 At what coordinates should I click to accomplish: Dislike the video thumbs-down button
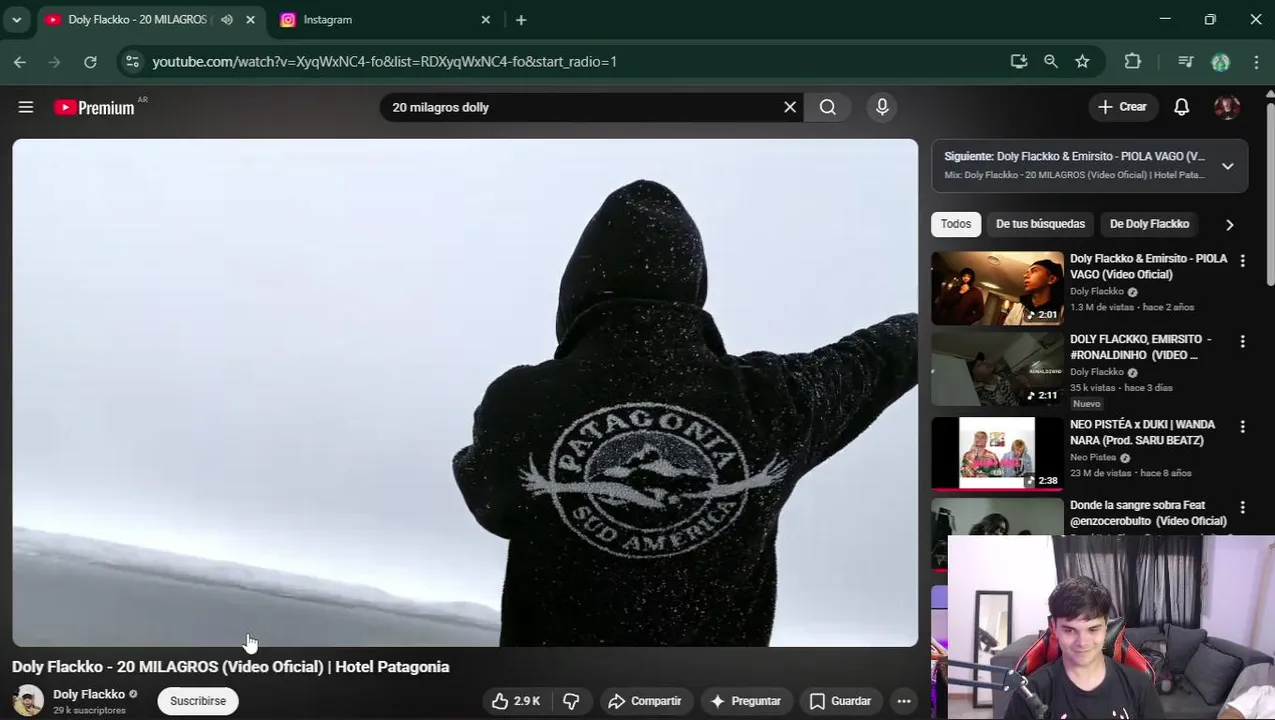tap(572, 701)
